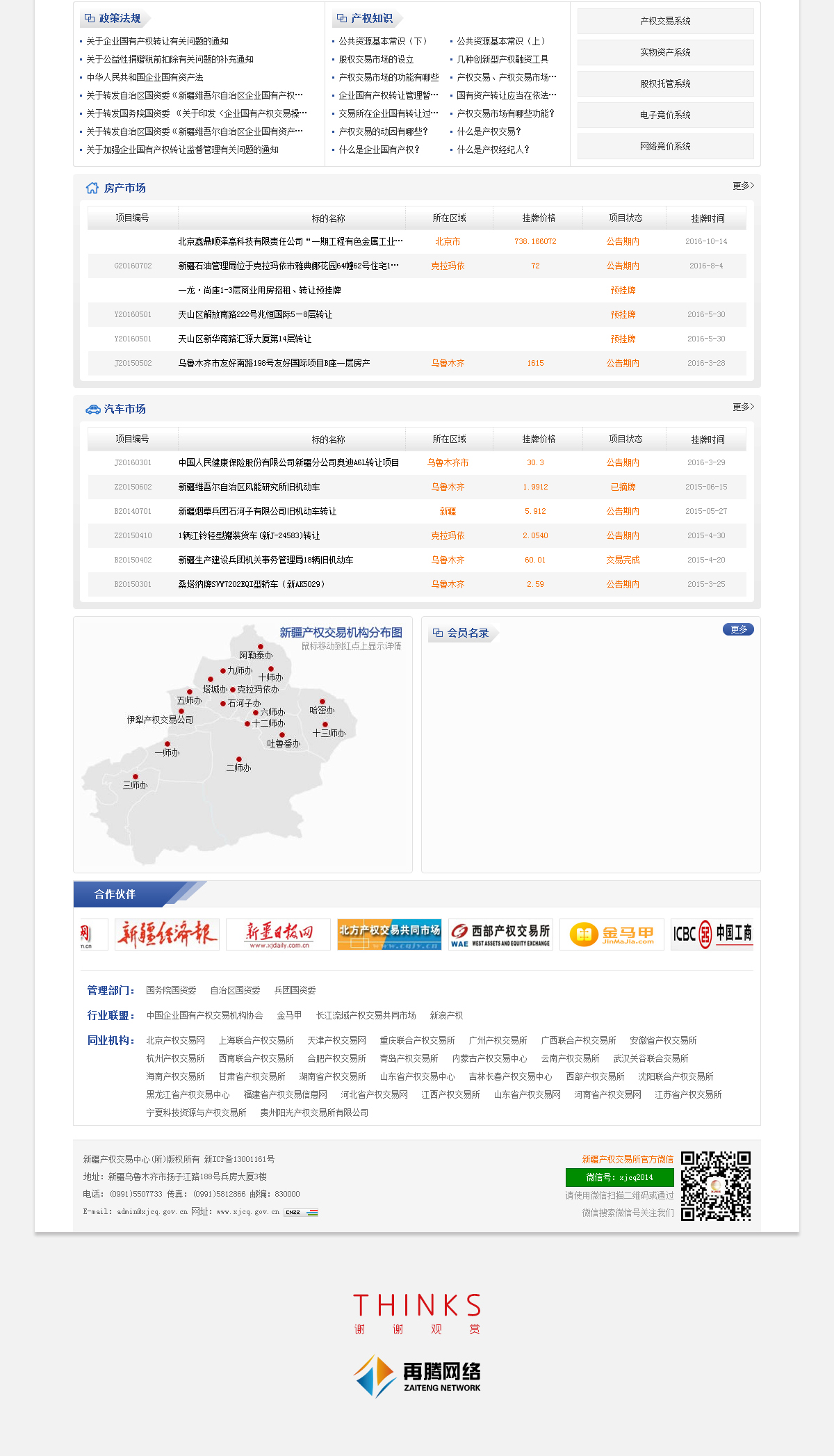Click project number J20160301
This screenshot has width=834, height=1456.
pos(133,462)
